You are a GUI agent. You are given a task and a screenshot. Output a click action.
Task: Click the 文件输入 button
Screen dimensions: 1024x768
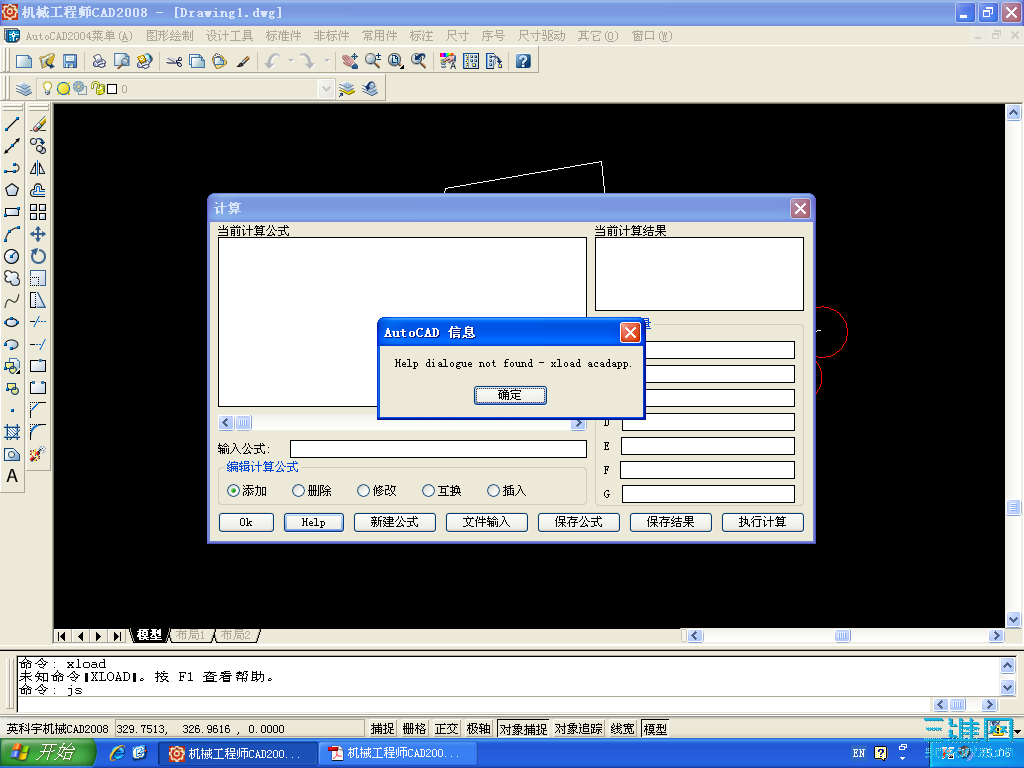pyautogui.click(x=487, y=522)
